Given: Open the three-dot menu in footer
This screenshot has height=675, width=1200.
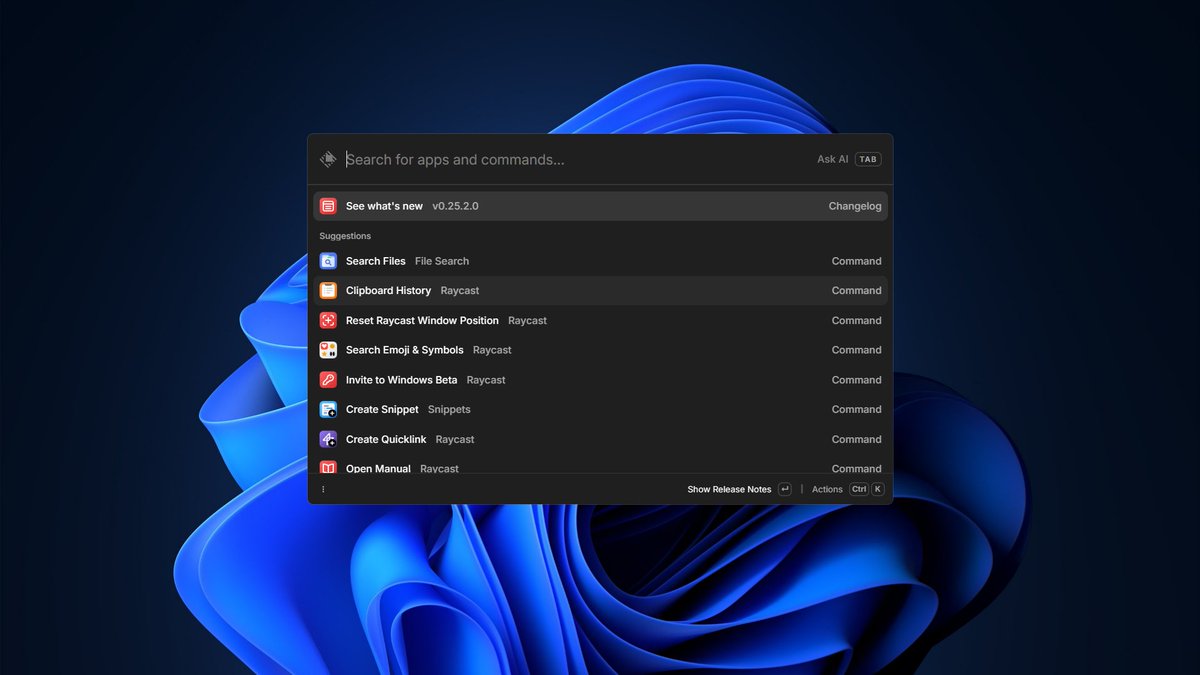Looking at the screenshot, I should (x=323, y=489).
